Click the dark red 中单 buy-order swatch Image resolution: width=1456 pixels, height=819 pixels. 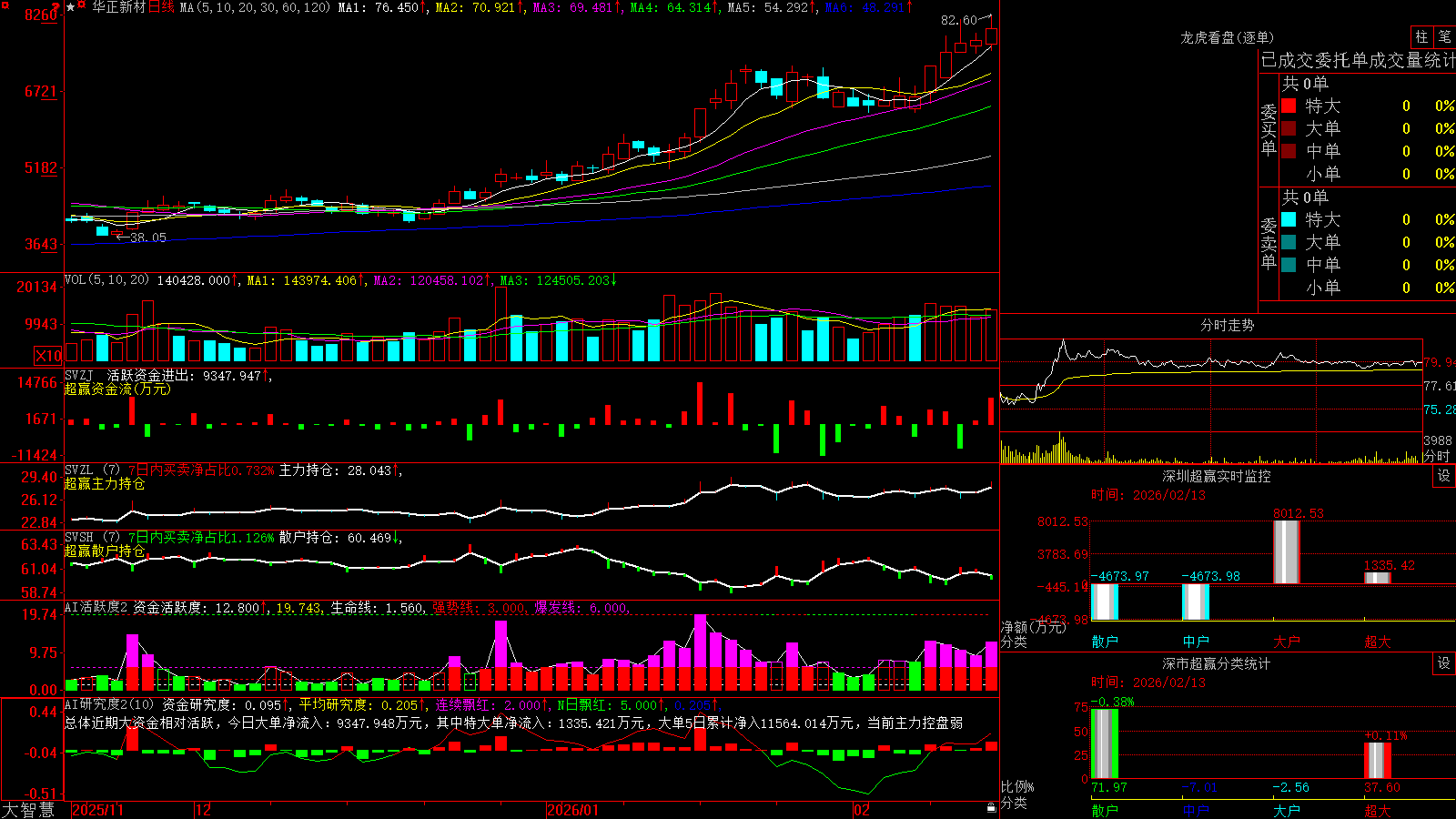click(1289, 150)
